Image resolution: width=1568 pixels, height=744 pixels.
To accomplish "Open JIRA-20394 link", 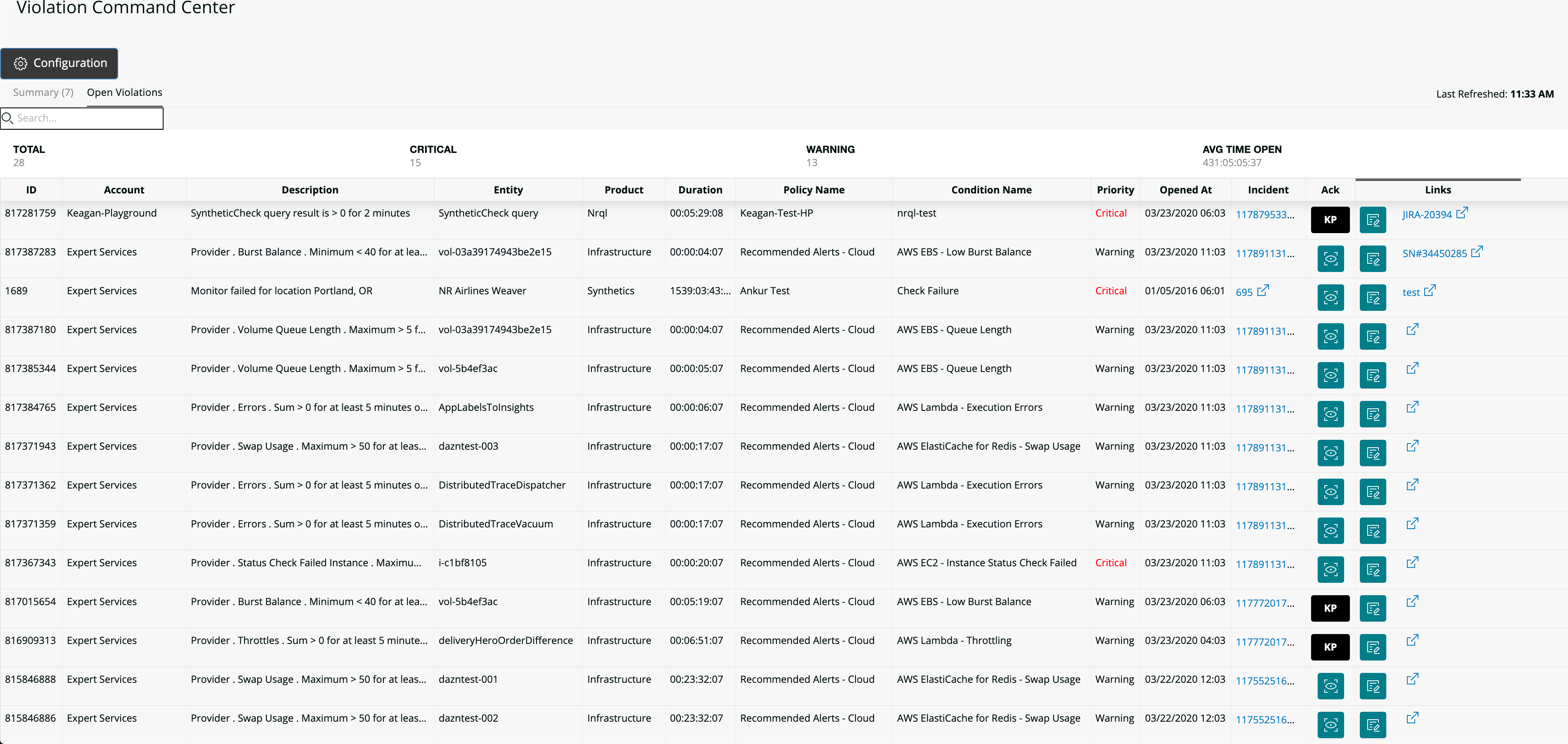I will [1428, 215].
